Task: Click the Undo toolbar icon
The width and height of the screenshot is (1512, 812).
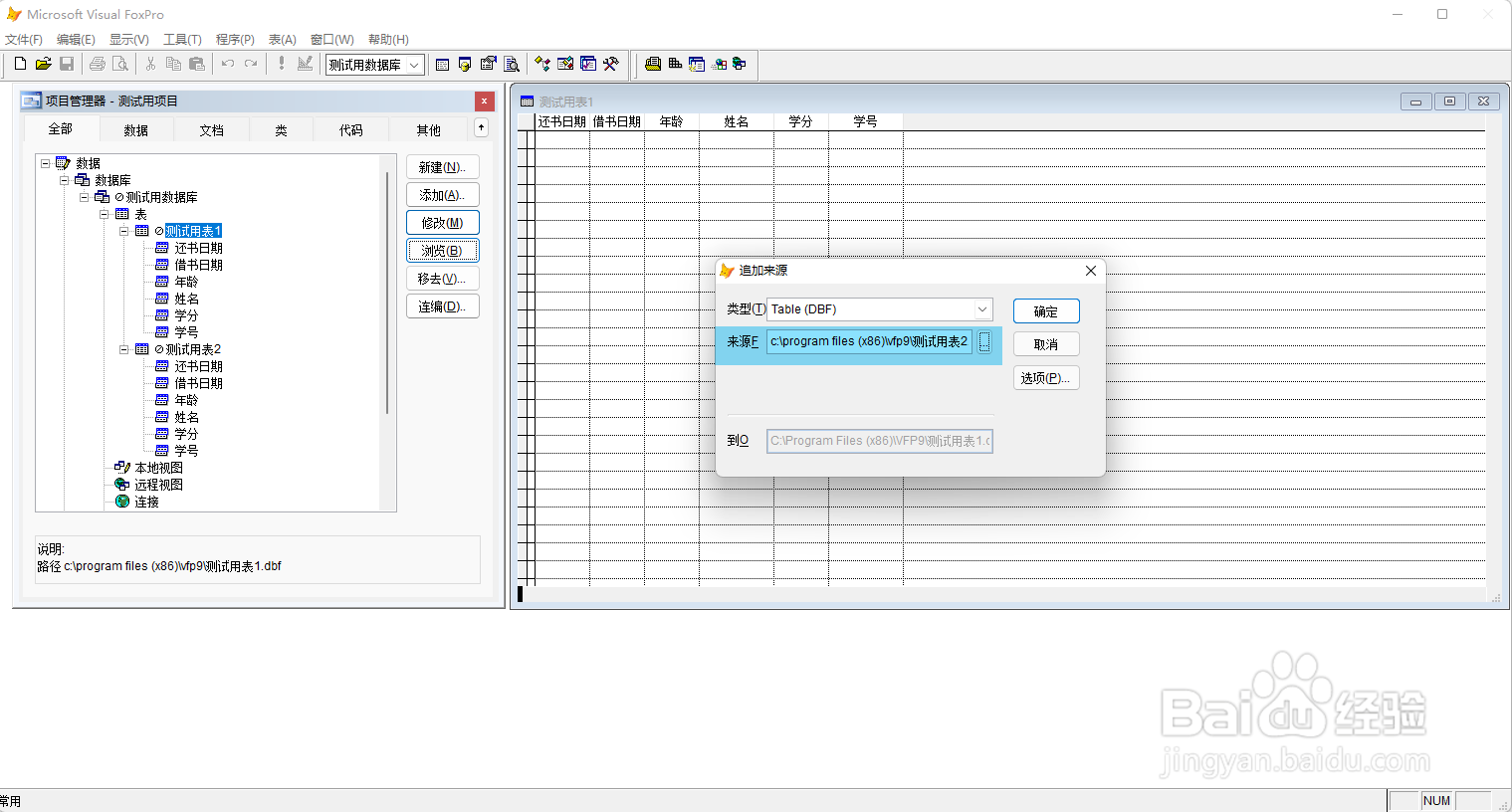Action: [227, 64]
